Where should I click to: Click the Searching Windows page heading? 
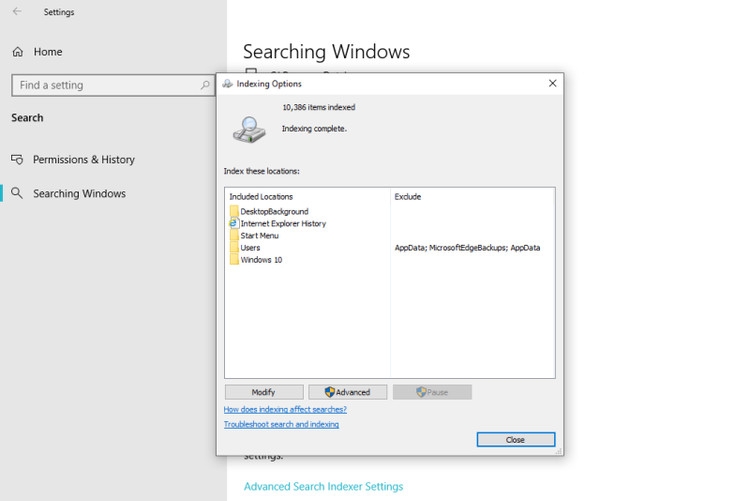click(326, 52)
